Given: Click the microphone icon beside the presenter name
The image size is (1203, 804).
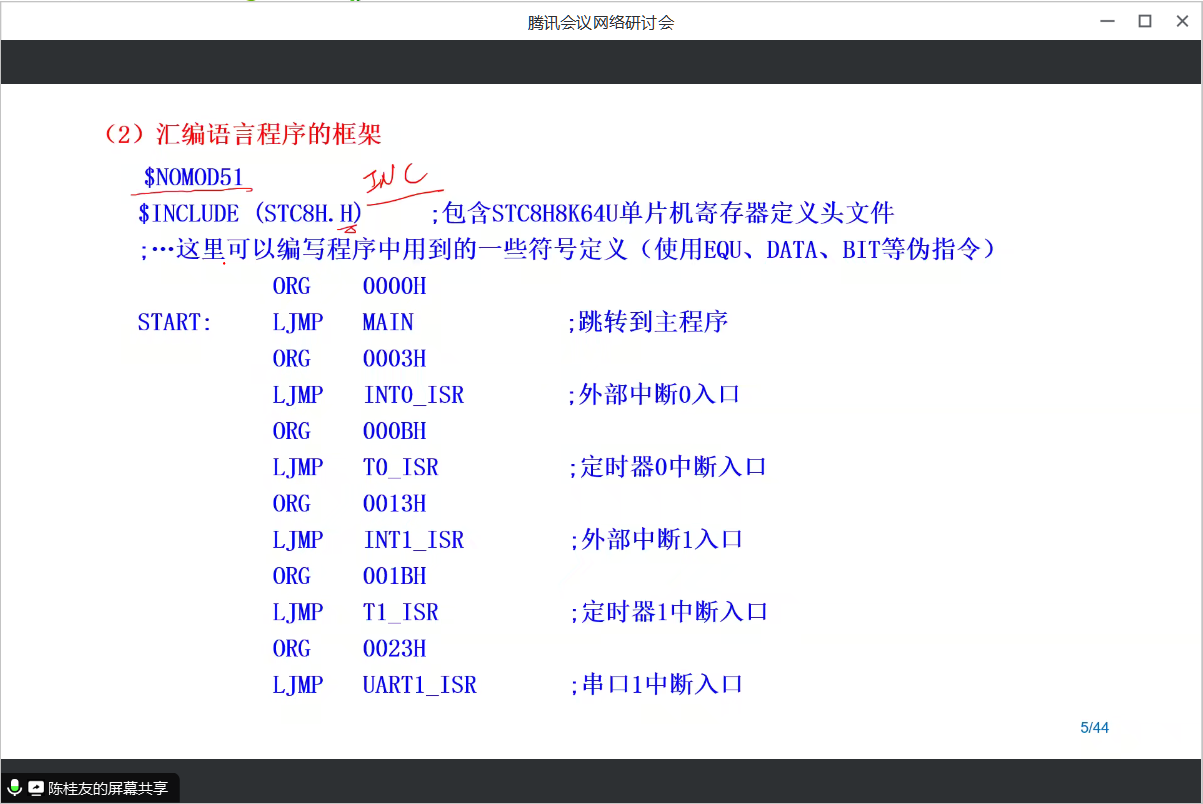Looking at the screenshot, I should tap(14, 788).
